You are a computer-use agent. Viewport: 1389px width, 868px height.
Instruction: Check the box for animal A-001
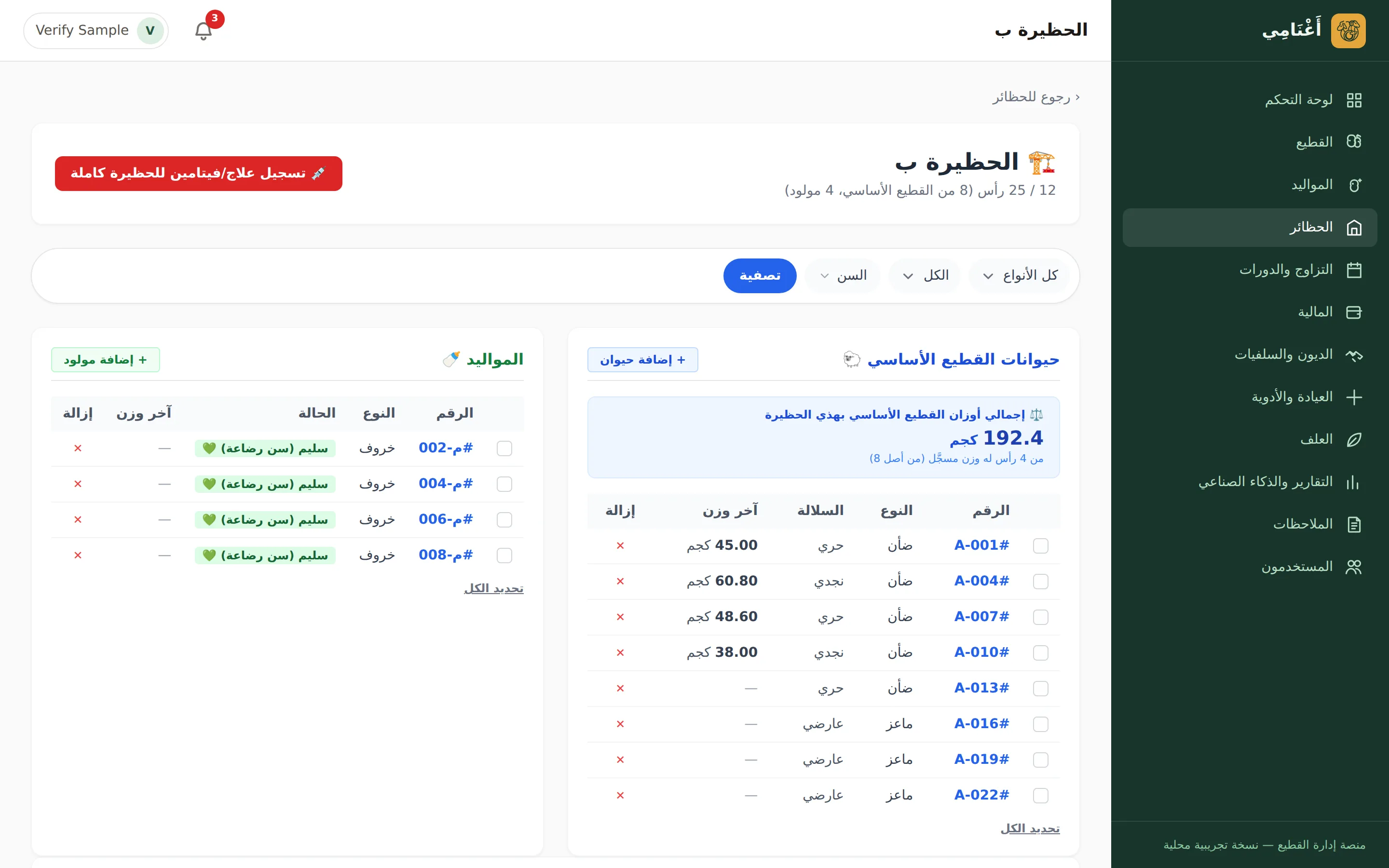pos(1040,545)
